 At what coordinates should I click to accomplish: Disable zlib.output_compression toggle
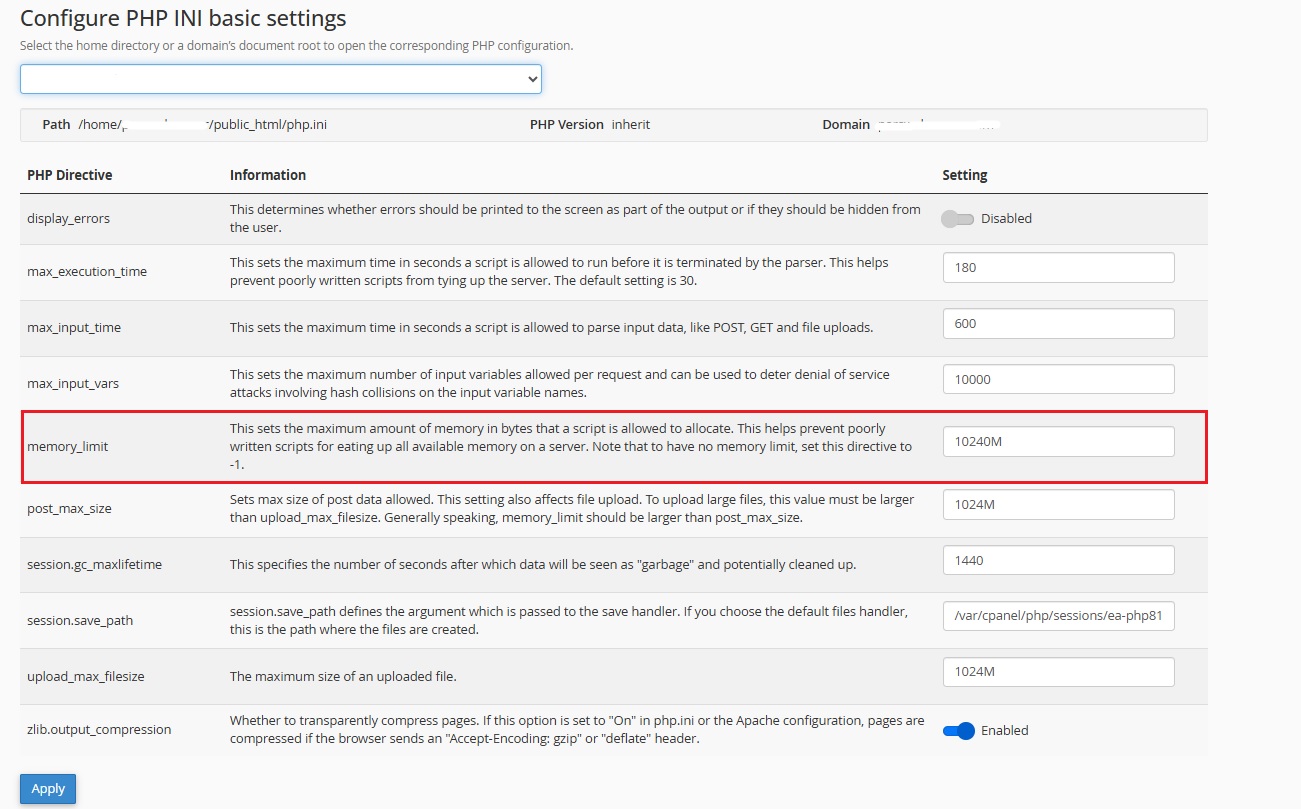[958, 730]
